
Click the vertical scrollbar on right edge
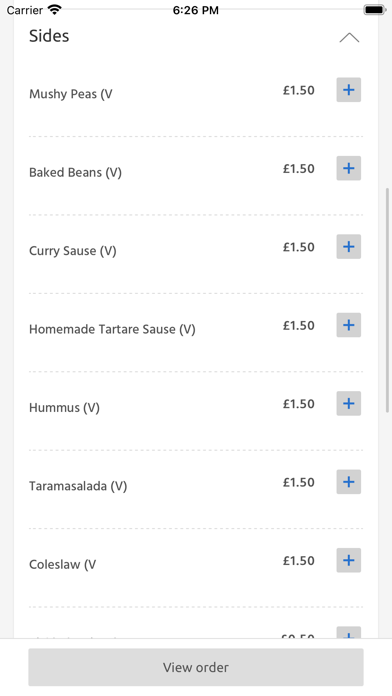(387, 300)
